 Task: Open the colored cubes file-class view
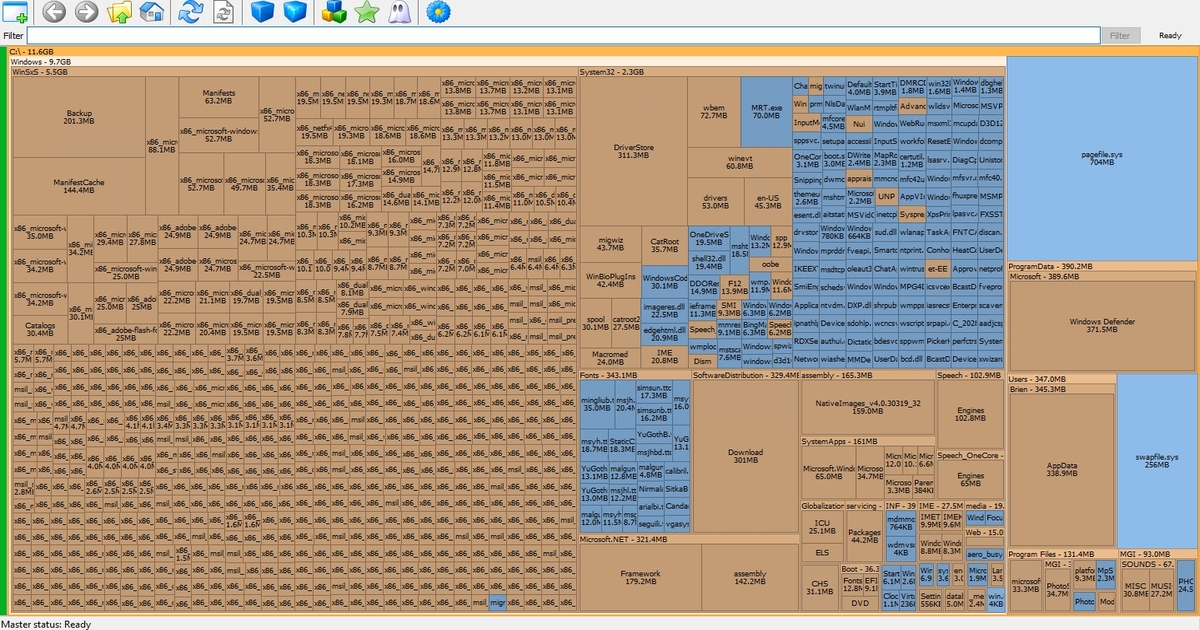point(334,13)
